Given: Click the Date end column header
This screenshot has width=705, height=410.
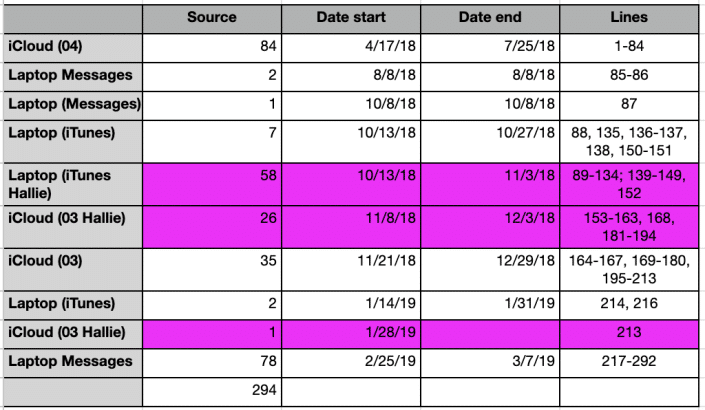Looking at the screenshot, I should (x=490, y=18).
